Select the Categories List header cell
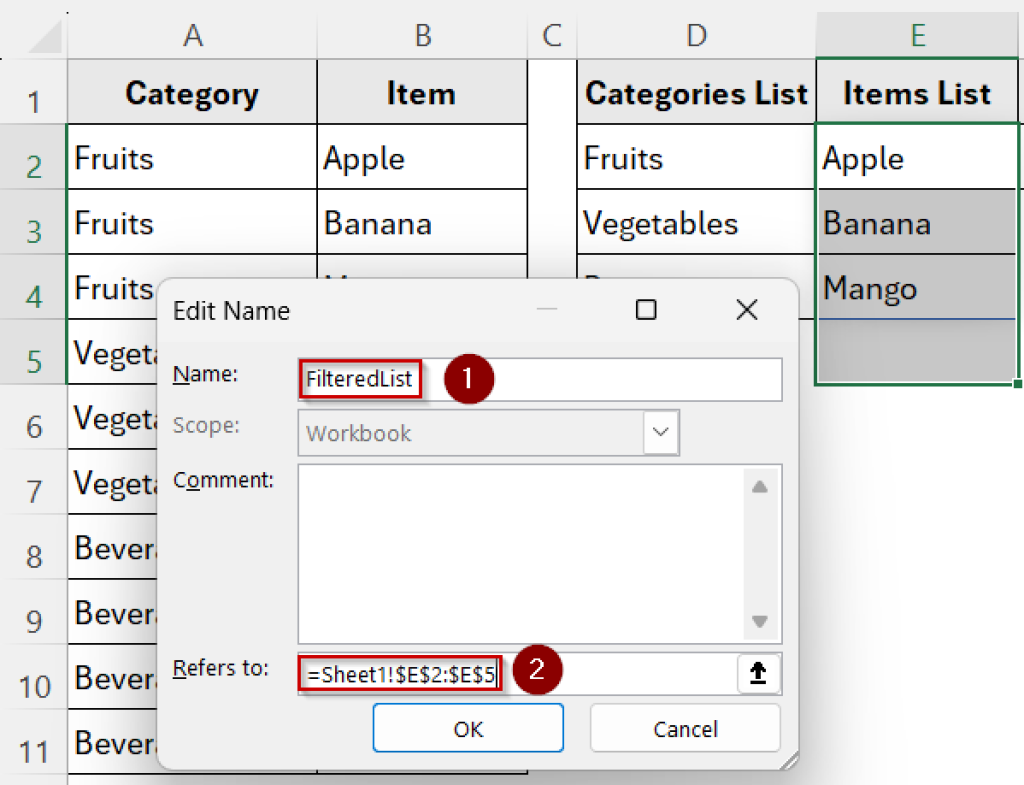1024x785 pixels. [696, 92]
